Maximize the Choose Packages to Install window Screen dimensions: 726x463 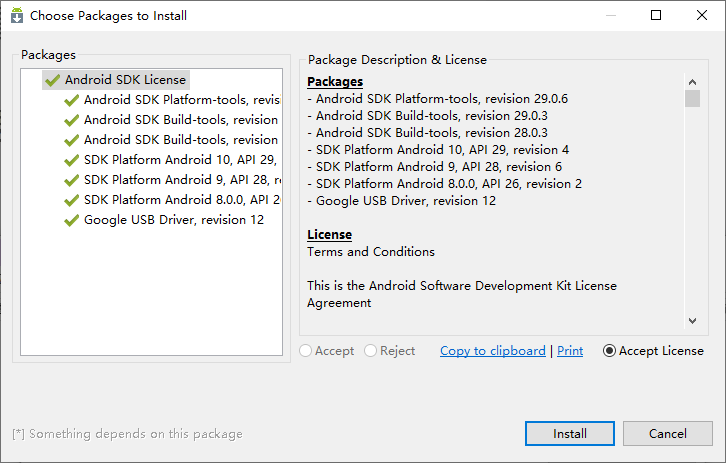[x=656, y=15]
